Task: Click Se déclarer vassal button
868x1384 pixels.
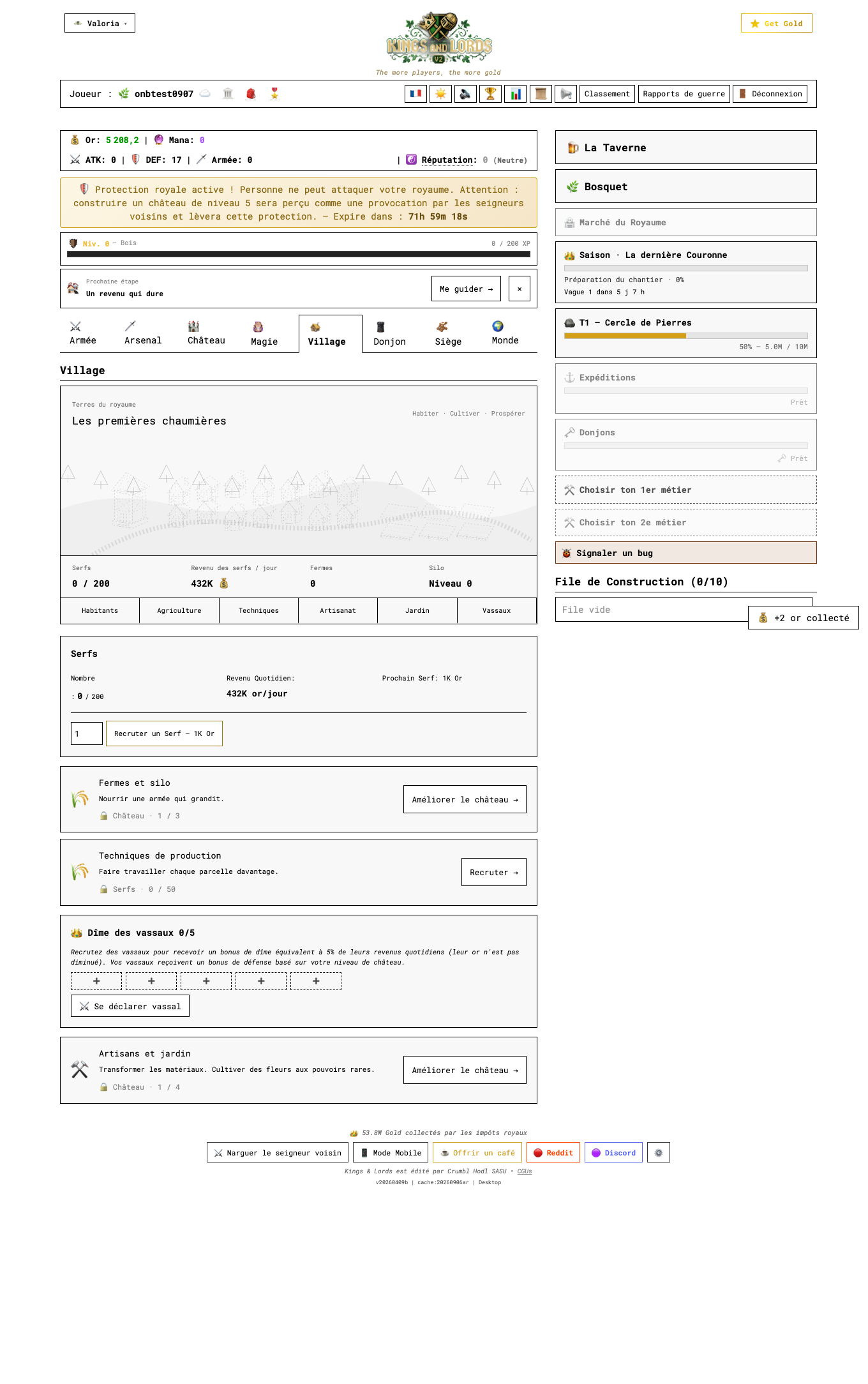Action: click(x=130, y=1006)
